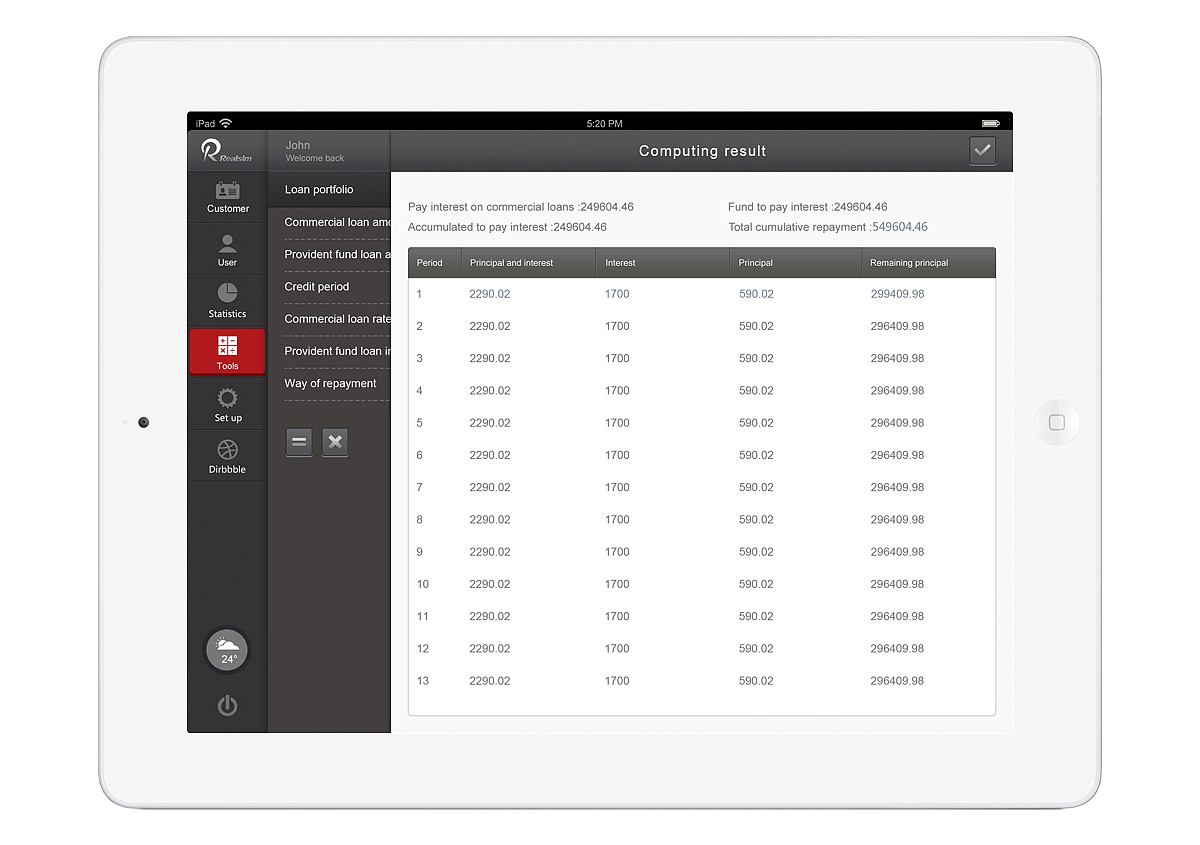
Task: Tap Pay interest on commercial loans text
Action: click(521, 207)
